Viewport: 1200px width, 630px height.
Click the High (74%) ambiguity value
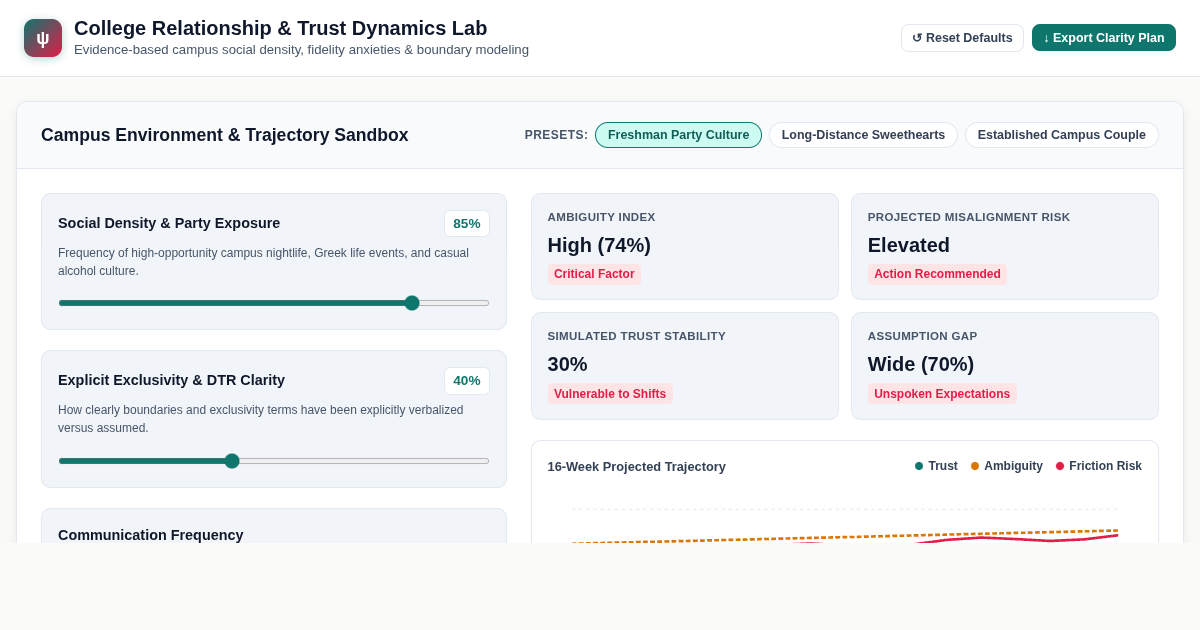coord(599,245)
